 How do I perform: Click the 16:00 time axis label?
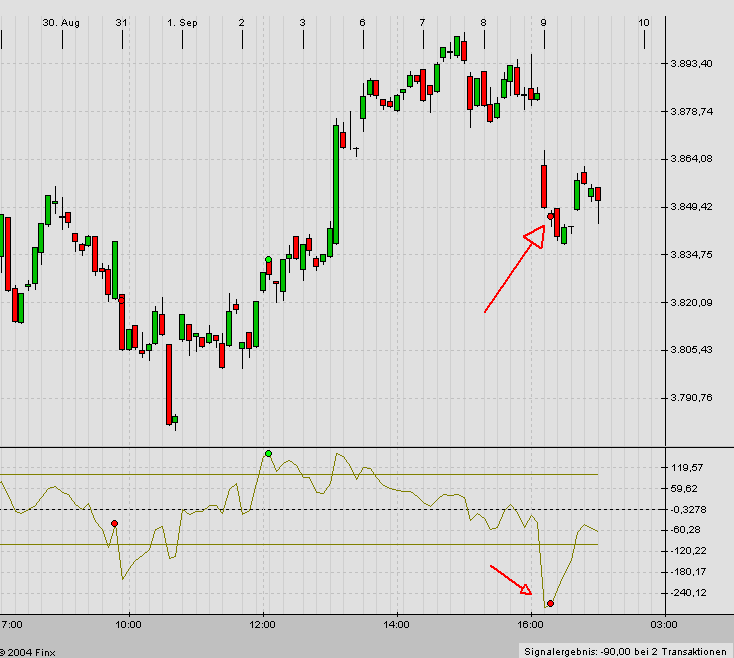530,625
